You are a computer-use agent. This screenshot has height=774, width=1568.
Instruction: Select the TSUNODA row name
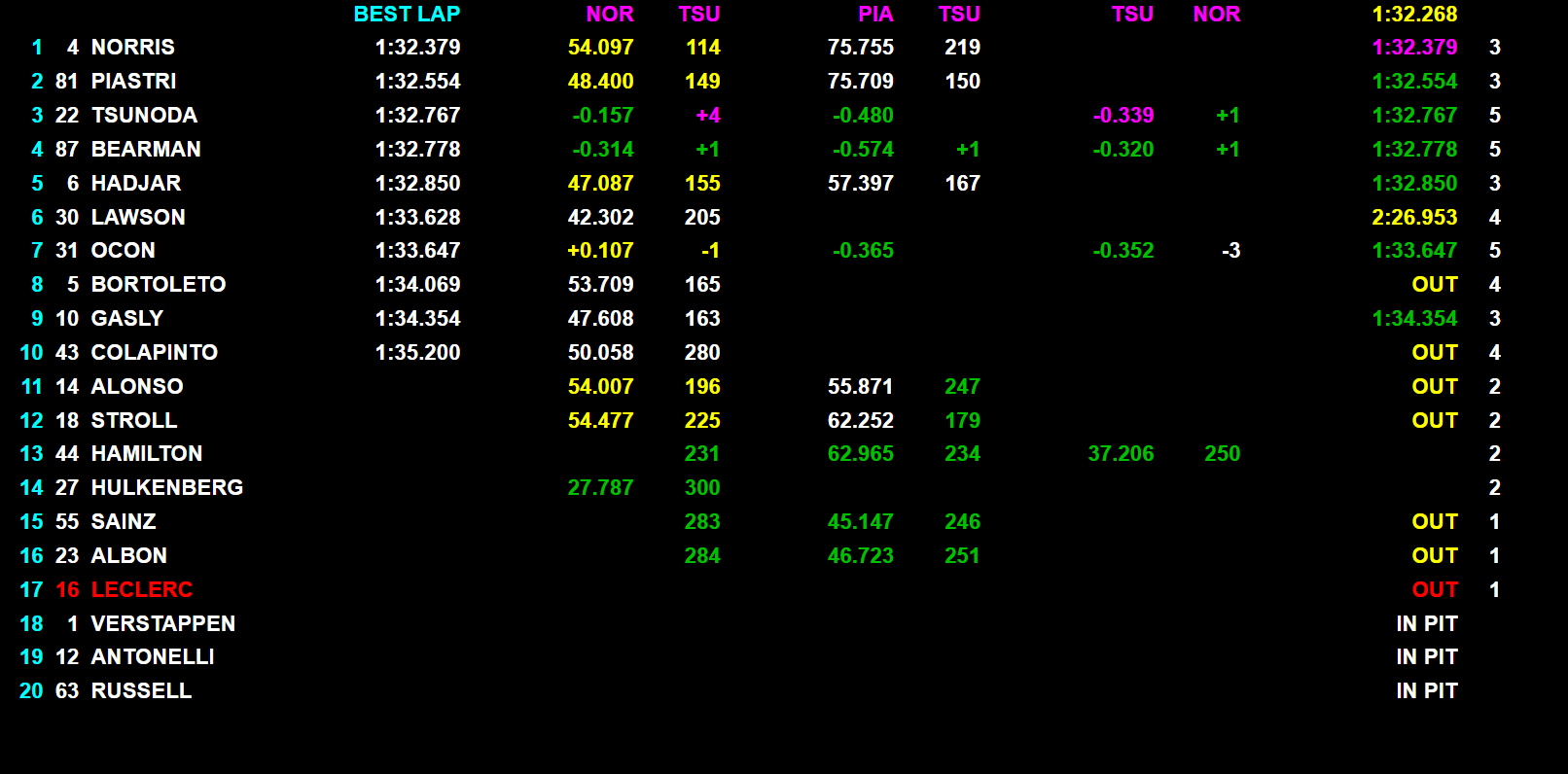[144, 115]
